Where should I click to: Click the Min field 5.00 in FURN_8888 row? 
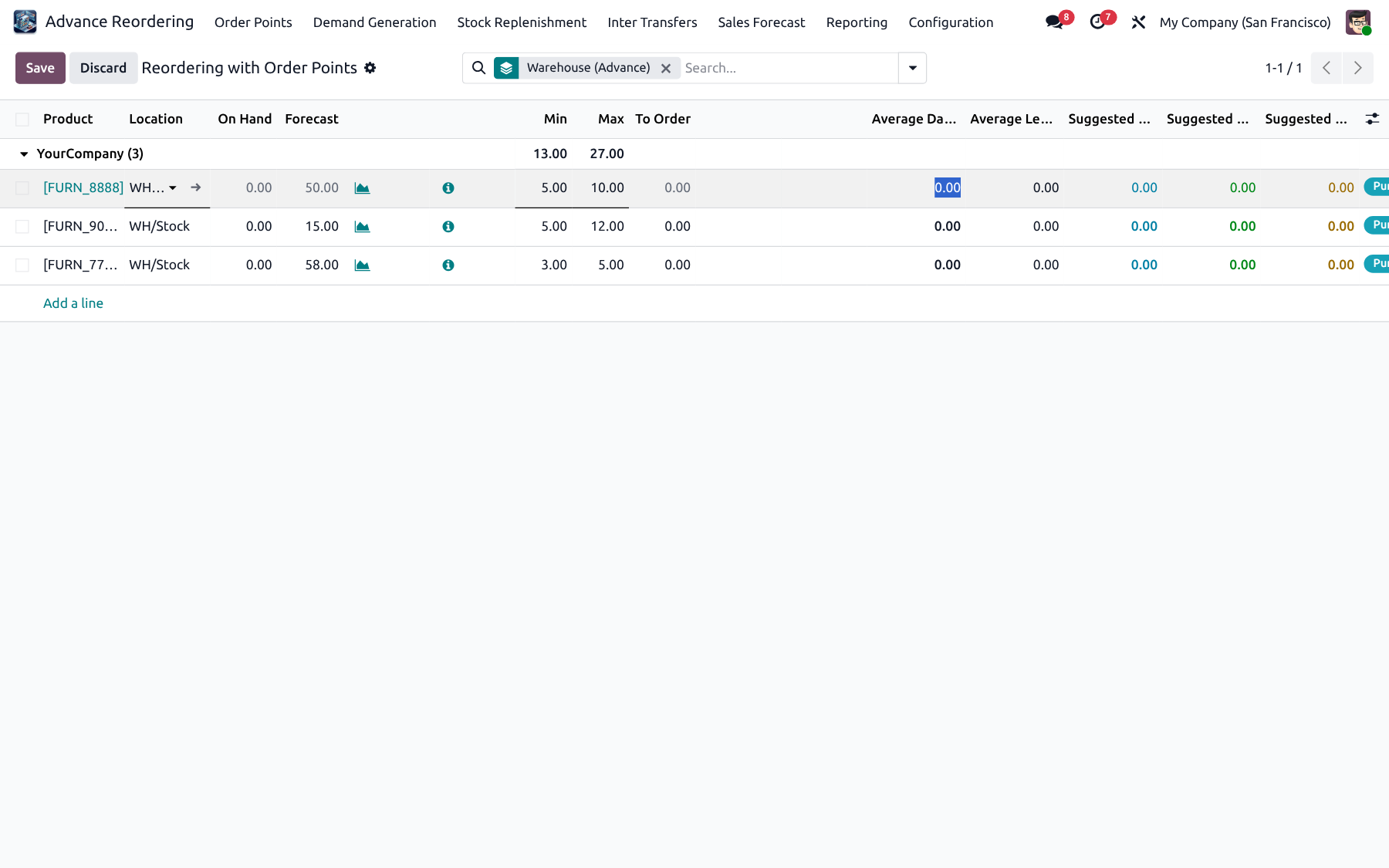coord(543,188)
